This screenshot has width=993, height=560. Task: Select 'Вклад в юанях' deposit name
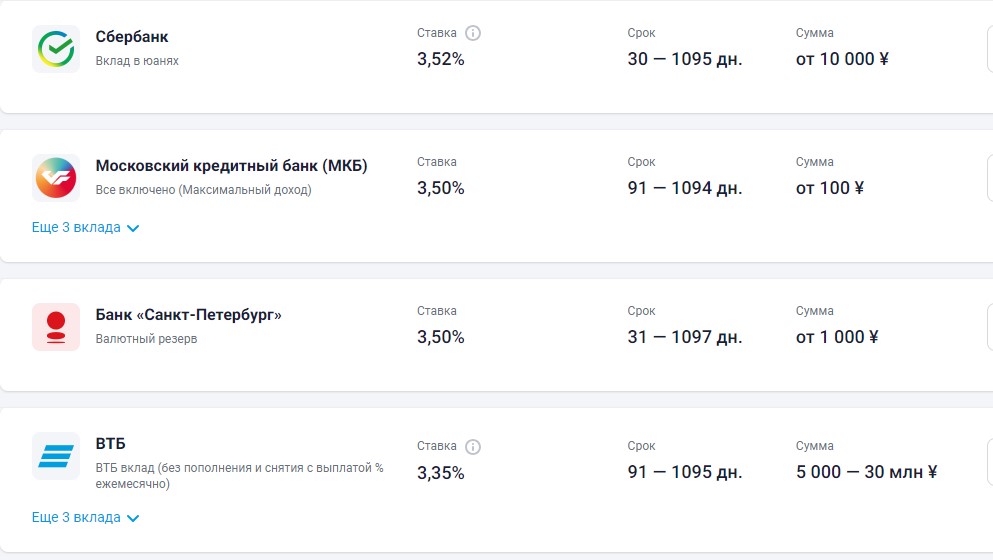tap(137, 61)
